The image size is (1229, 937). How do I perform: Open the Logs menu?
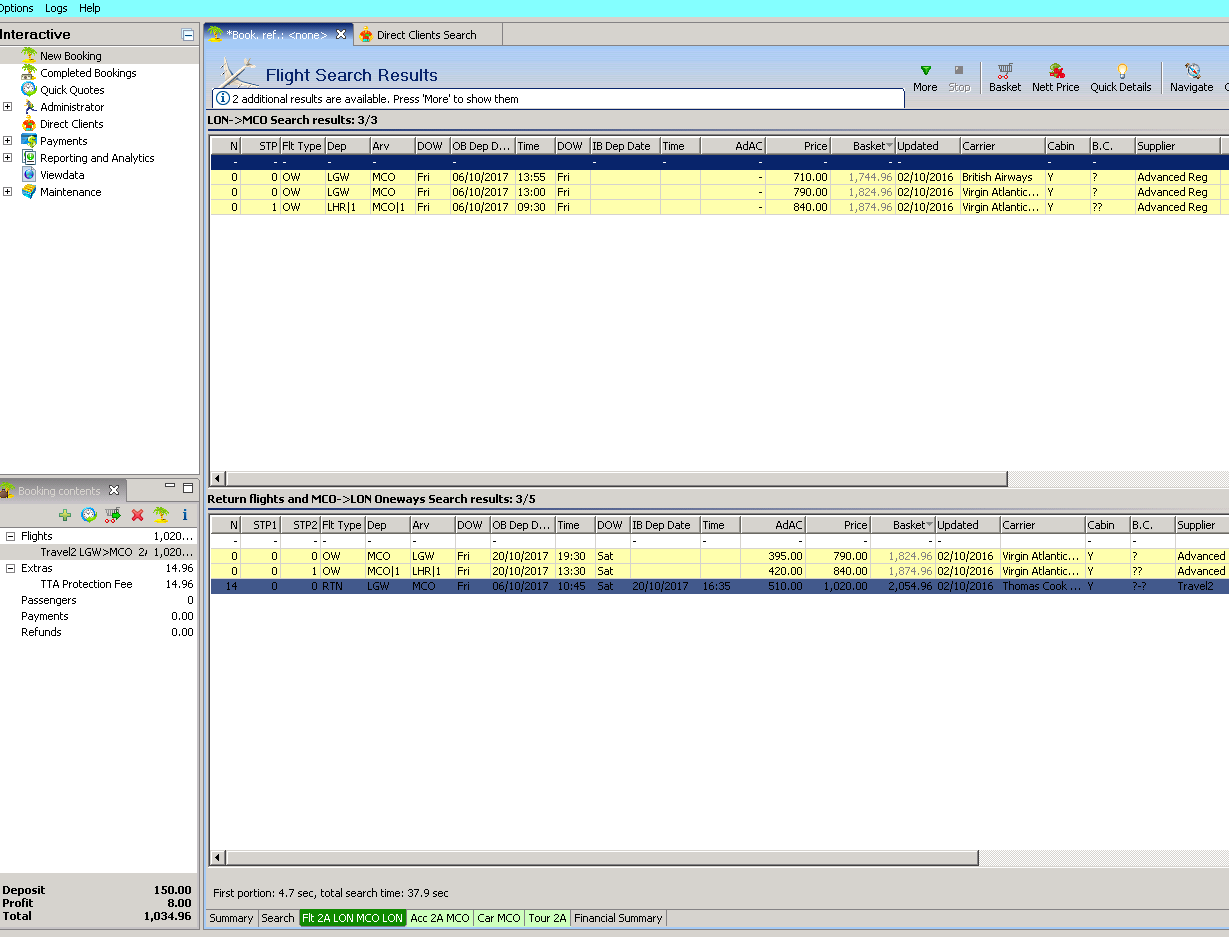[56, 8]
